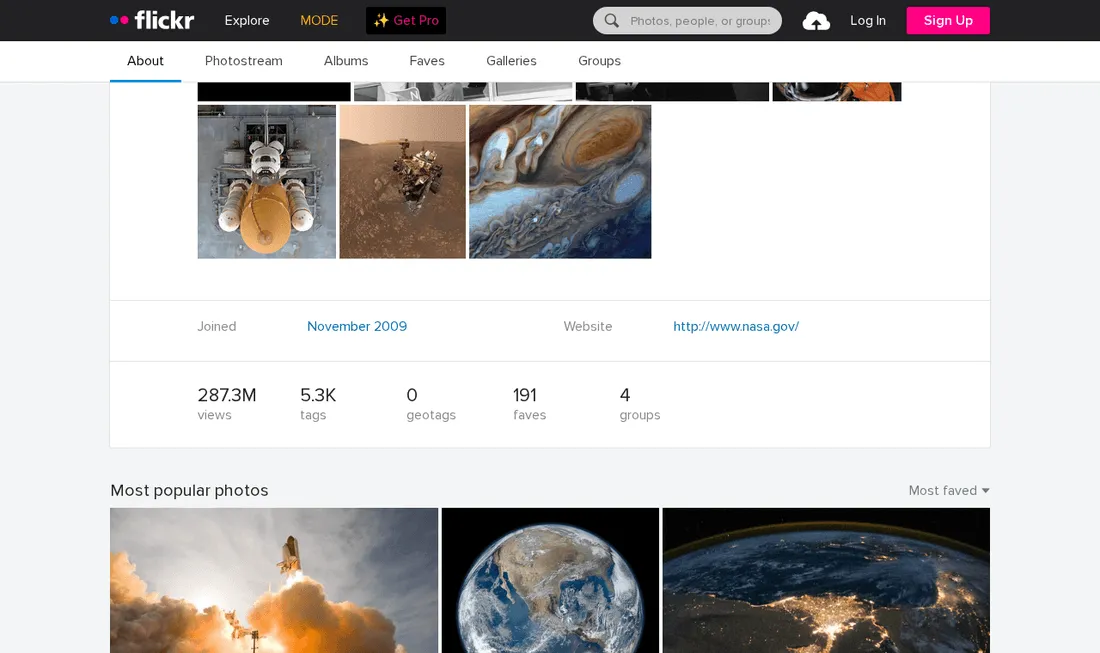
Task: Click the Most popular photos heading
Action: point(189,490)
